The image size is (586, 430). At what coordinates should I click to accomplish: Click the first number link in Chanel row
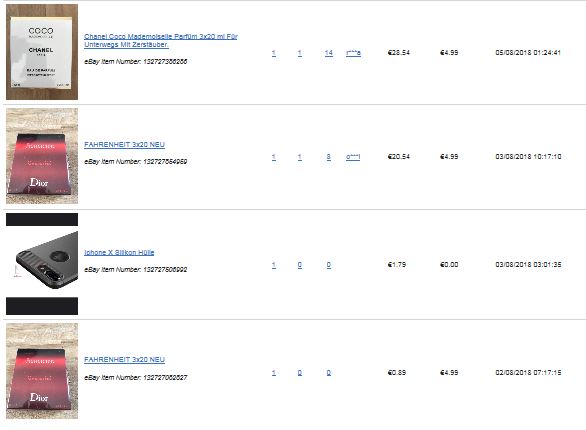click(x=274, y=53)
